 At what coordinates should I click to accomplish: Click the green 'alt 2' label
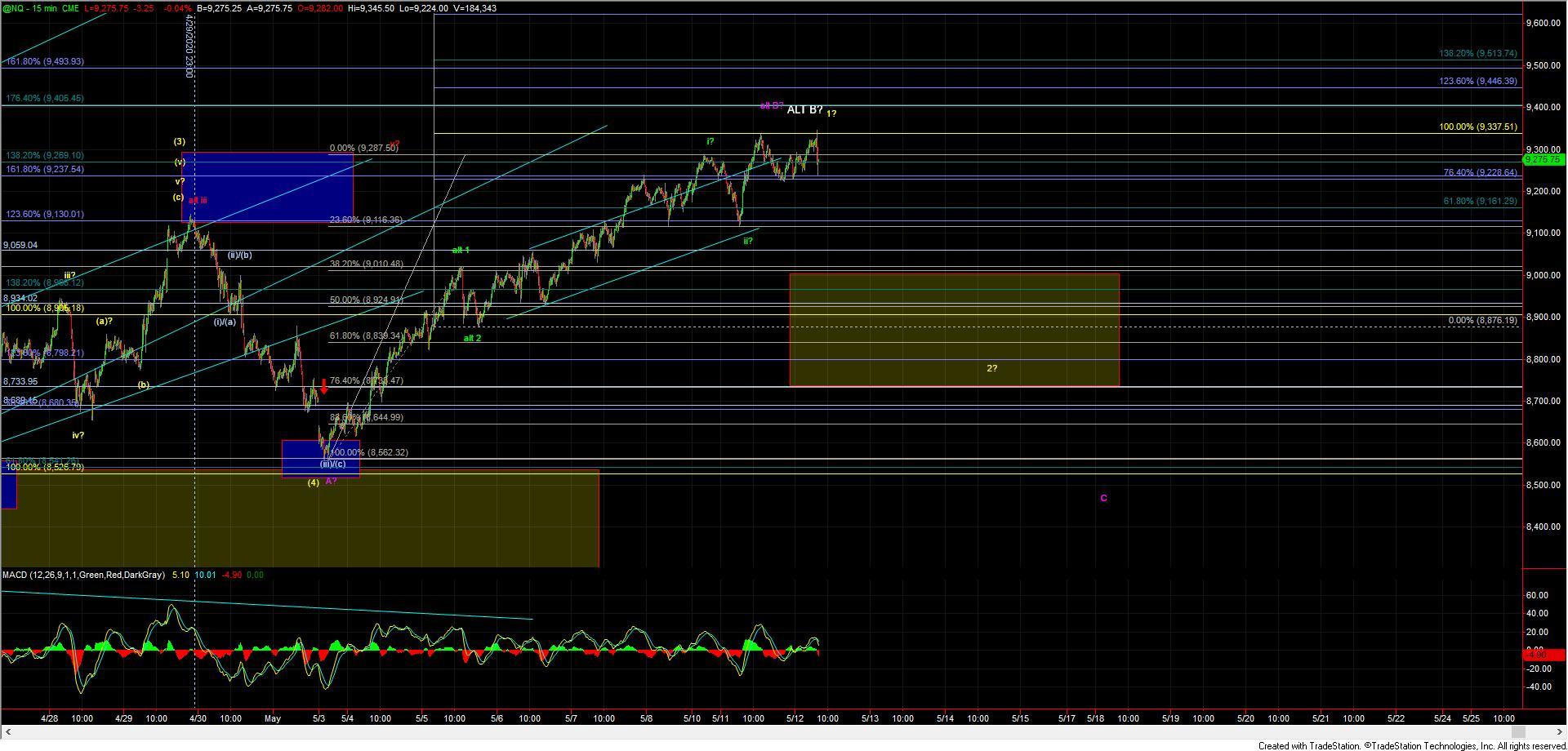472,337
